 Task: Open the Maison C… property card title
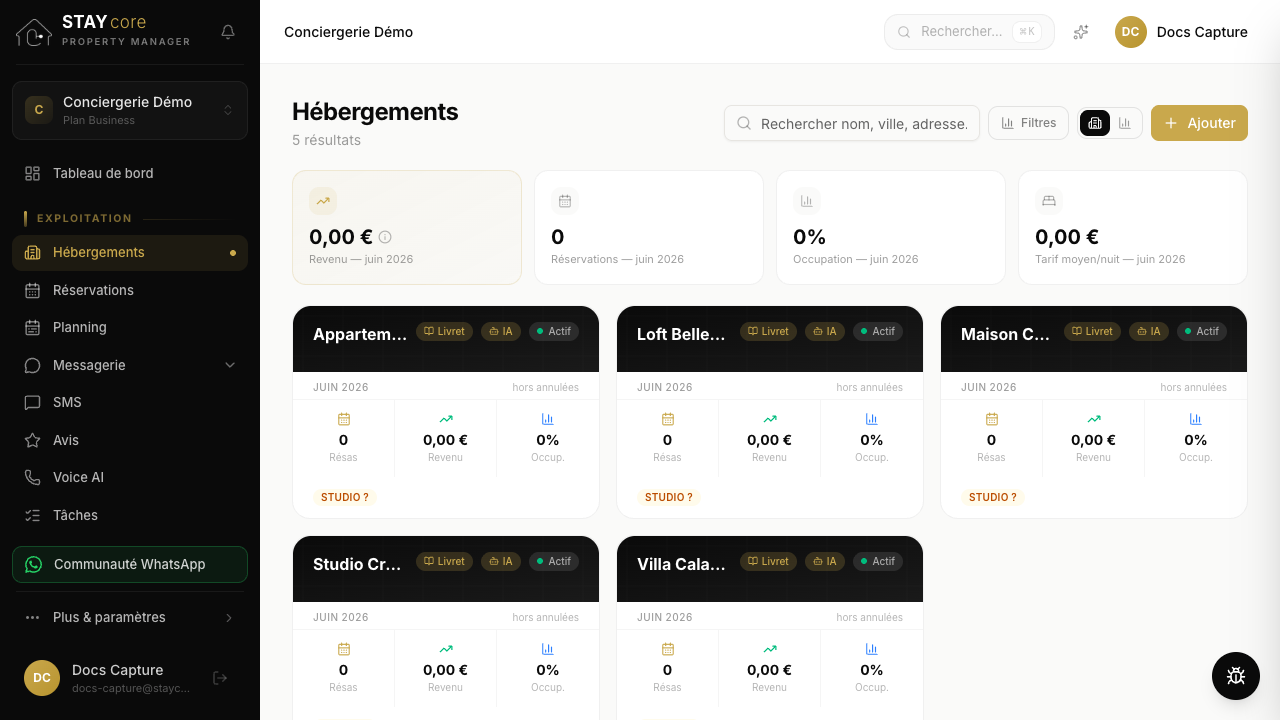1005,334
